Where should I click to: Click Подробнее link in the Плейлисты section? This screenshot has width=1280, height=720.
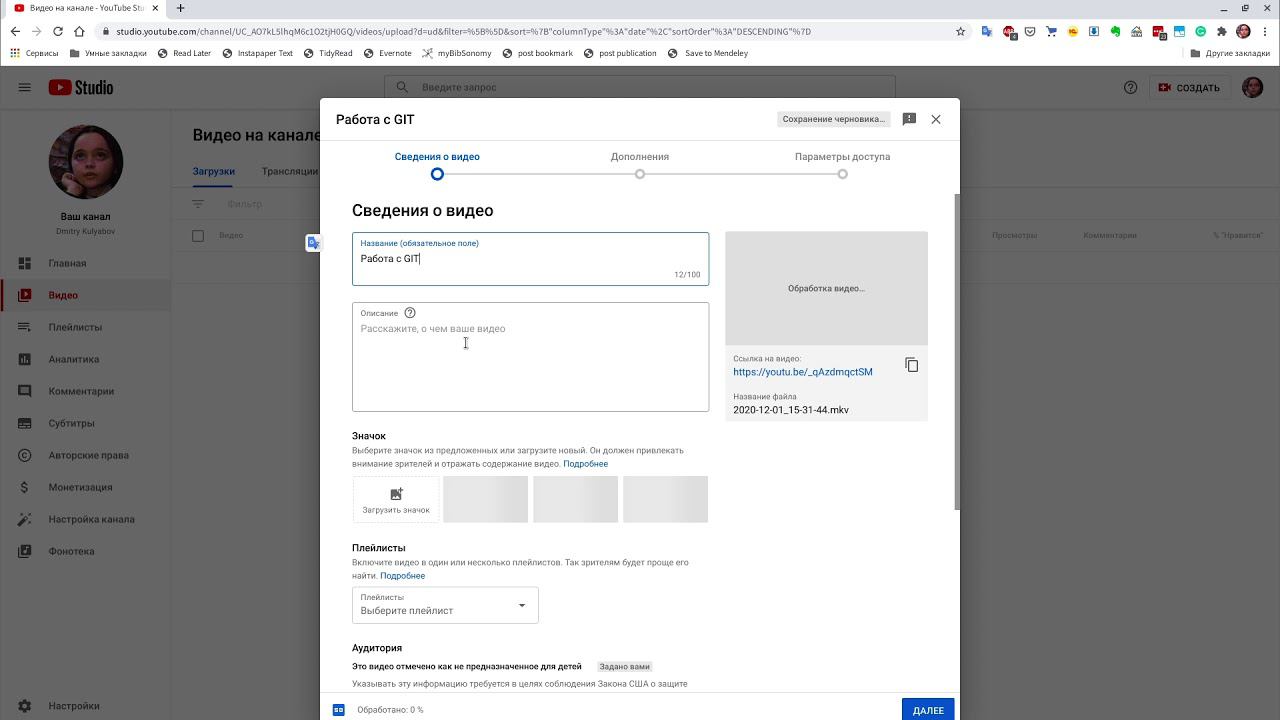pyautogui.click(x=402, y=576)
